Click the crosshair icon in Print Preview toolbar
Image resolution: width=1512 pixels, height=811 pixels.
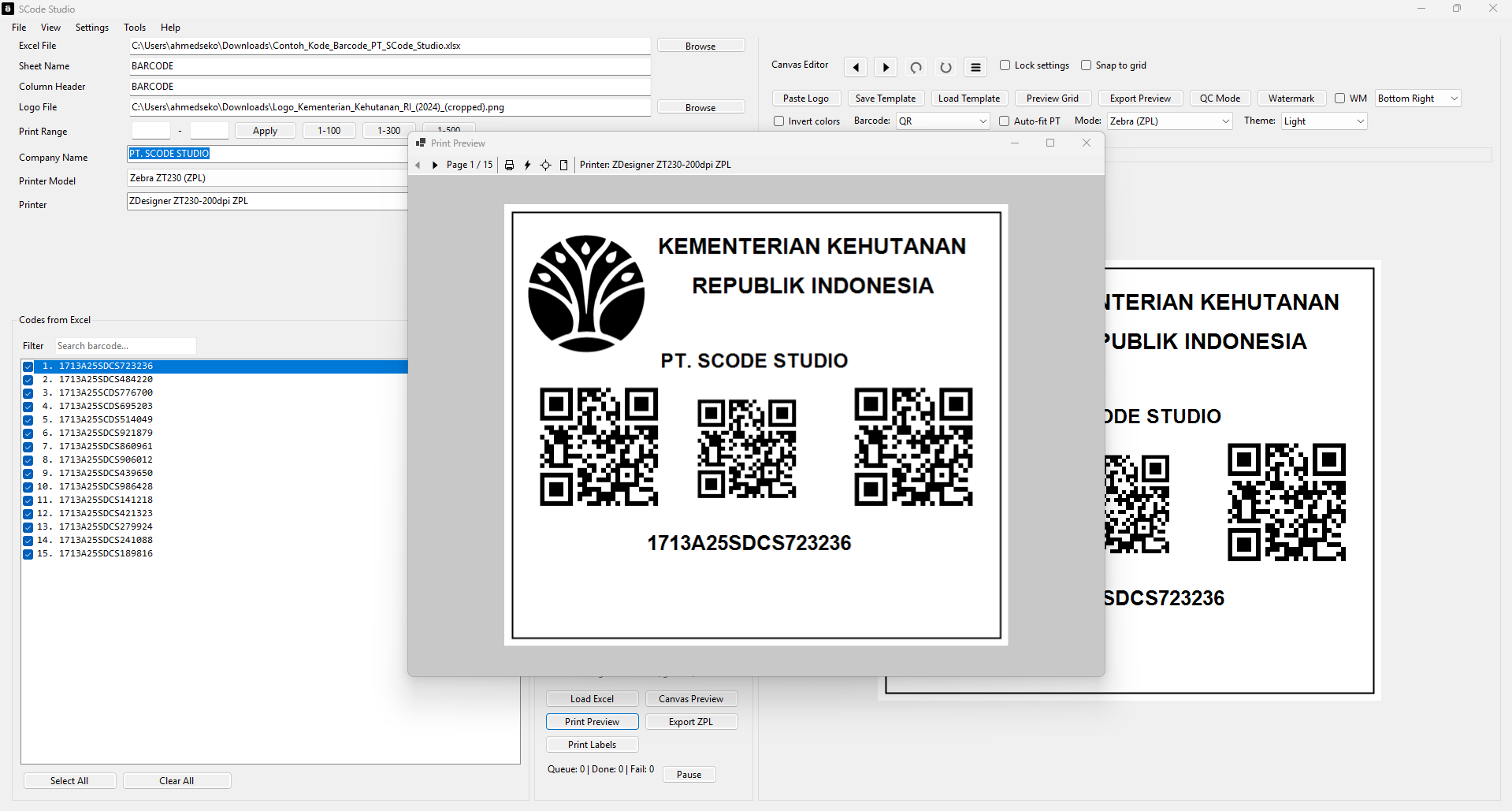coord(545,165)
